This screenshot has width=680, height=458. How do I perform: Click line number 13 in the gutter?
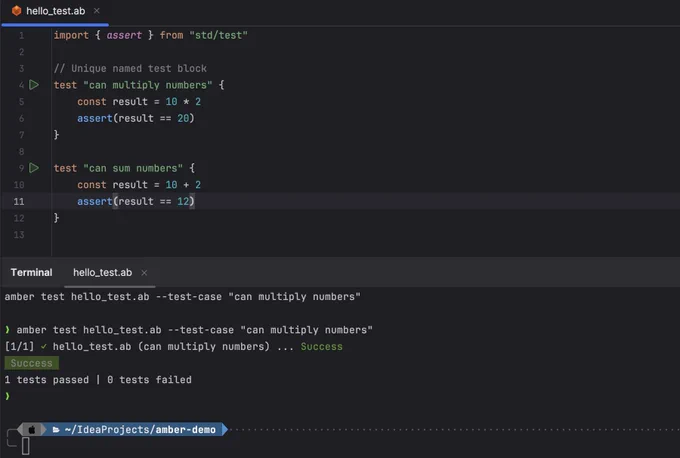pos(19,235)
